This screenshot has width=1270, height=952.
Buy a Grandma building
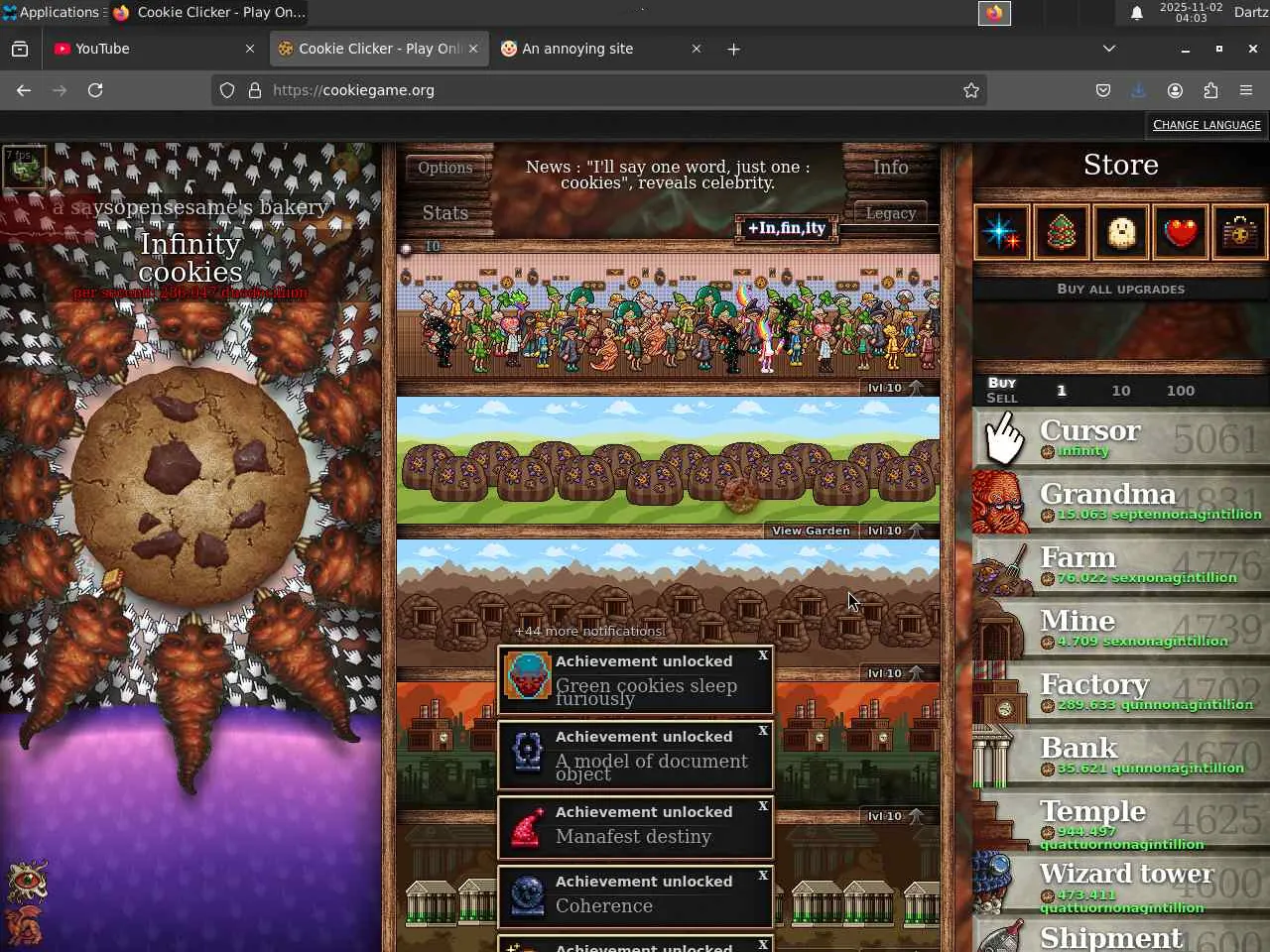[1121, 501]
